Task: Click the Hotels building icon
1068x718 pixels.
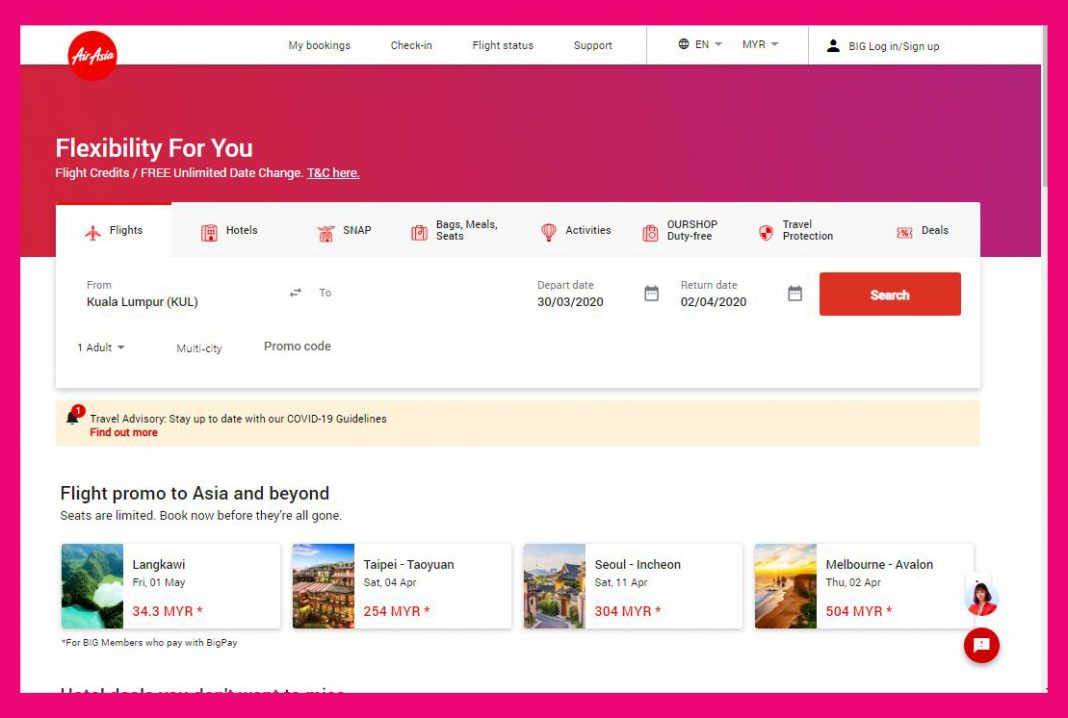Action: (x=210, y=231)
